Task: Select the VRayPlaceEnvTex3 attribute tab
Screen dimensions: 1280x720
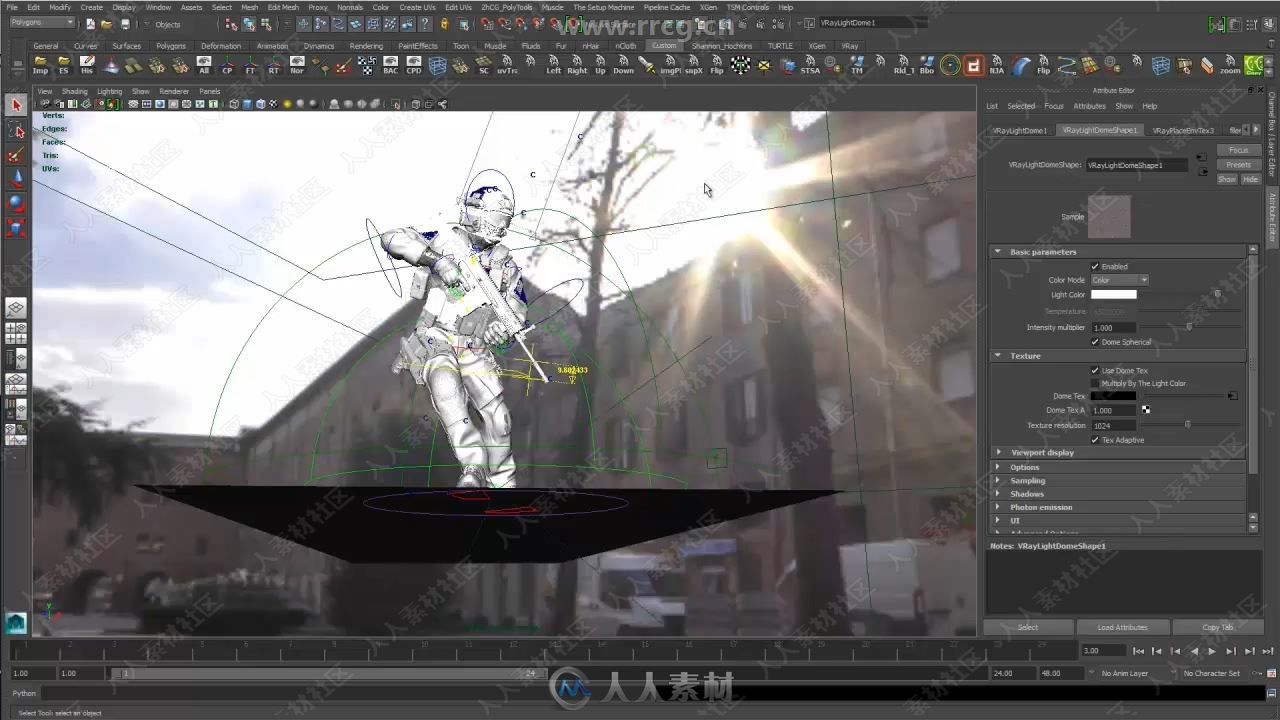Action: tap(1183, 130)
